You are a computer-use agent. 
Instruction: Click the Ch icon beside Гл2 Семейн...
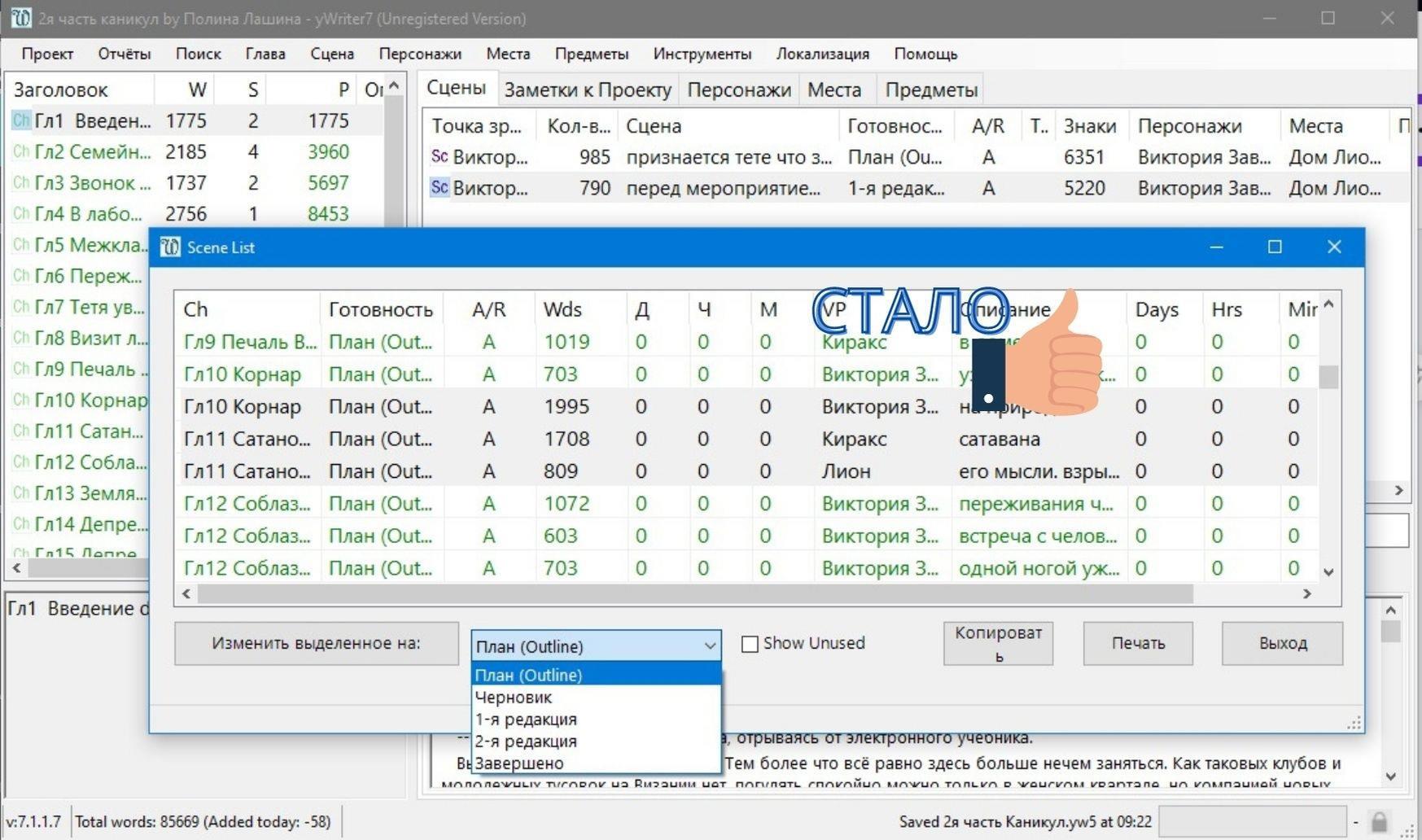pyautogui.click(x=21, y=152)
